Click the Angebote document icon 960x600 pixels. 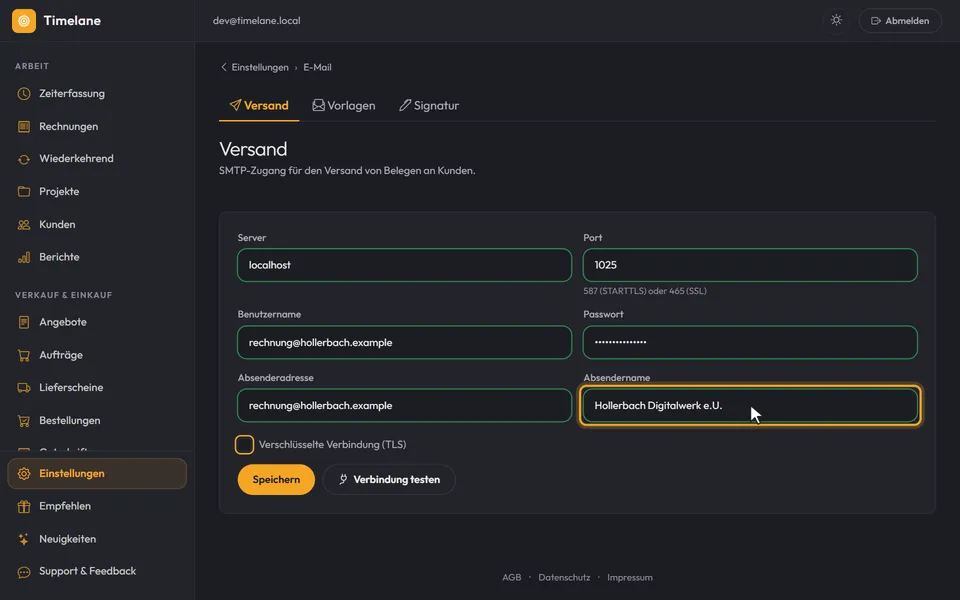click(24, 322)
